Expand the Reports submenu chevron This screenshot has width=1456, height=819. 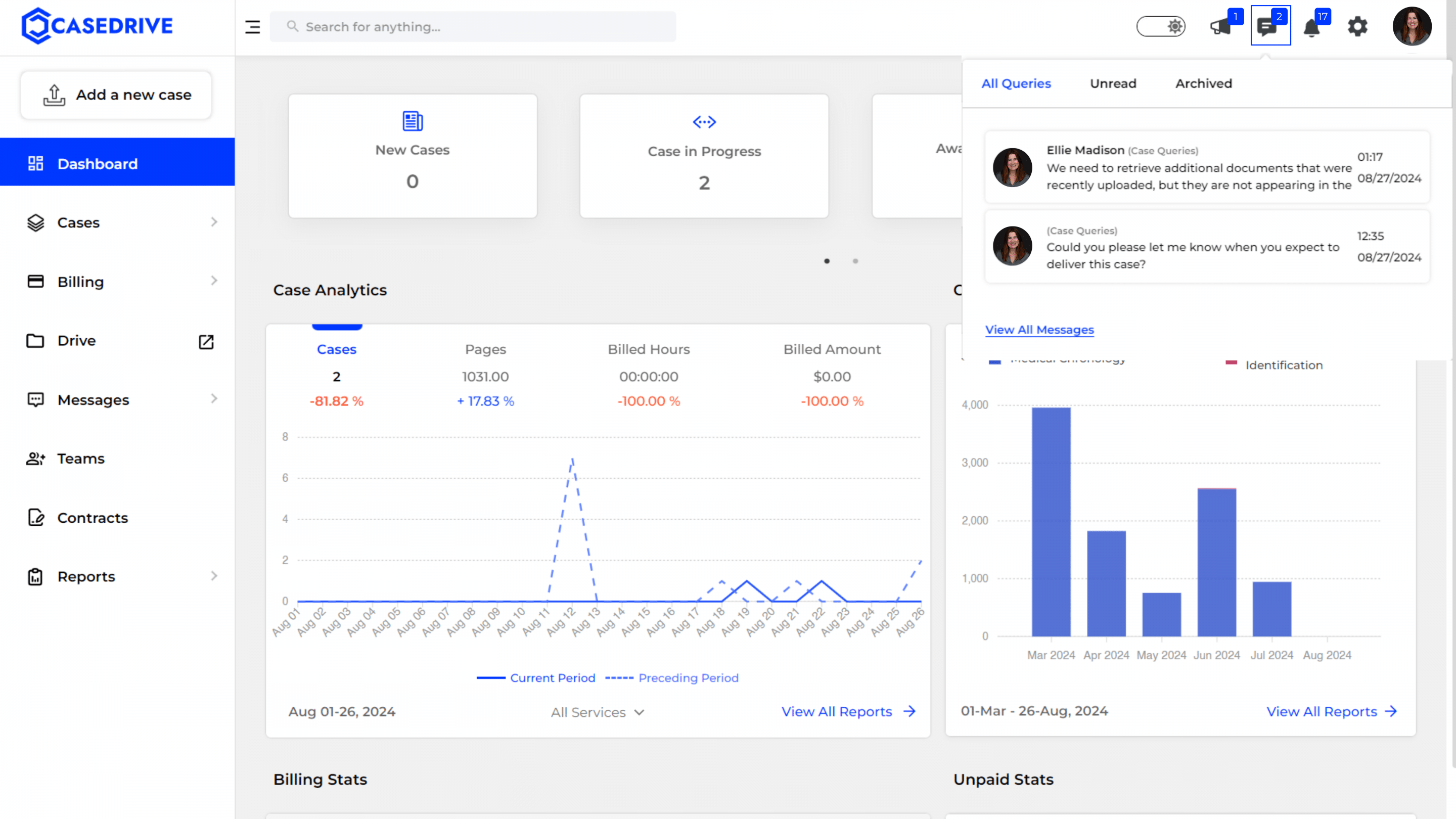[x=214, y=576]
